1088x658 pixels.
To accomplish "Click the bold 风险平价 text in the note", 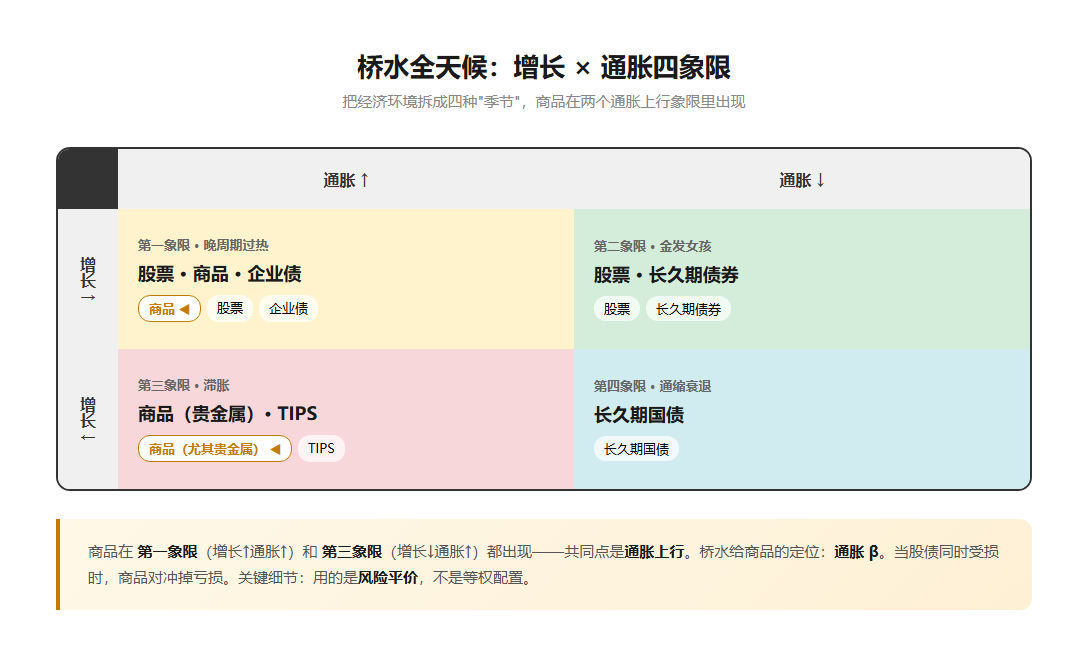I will coord(388,578).
